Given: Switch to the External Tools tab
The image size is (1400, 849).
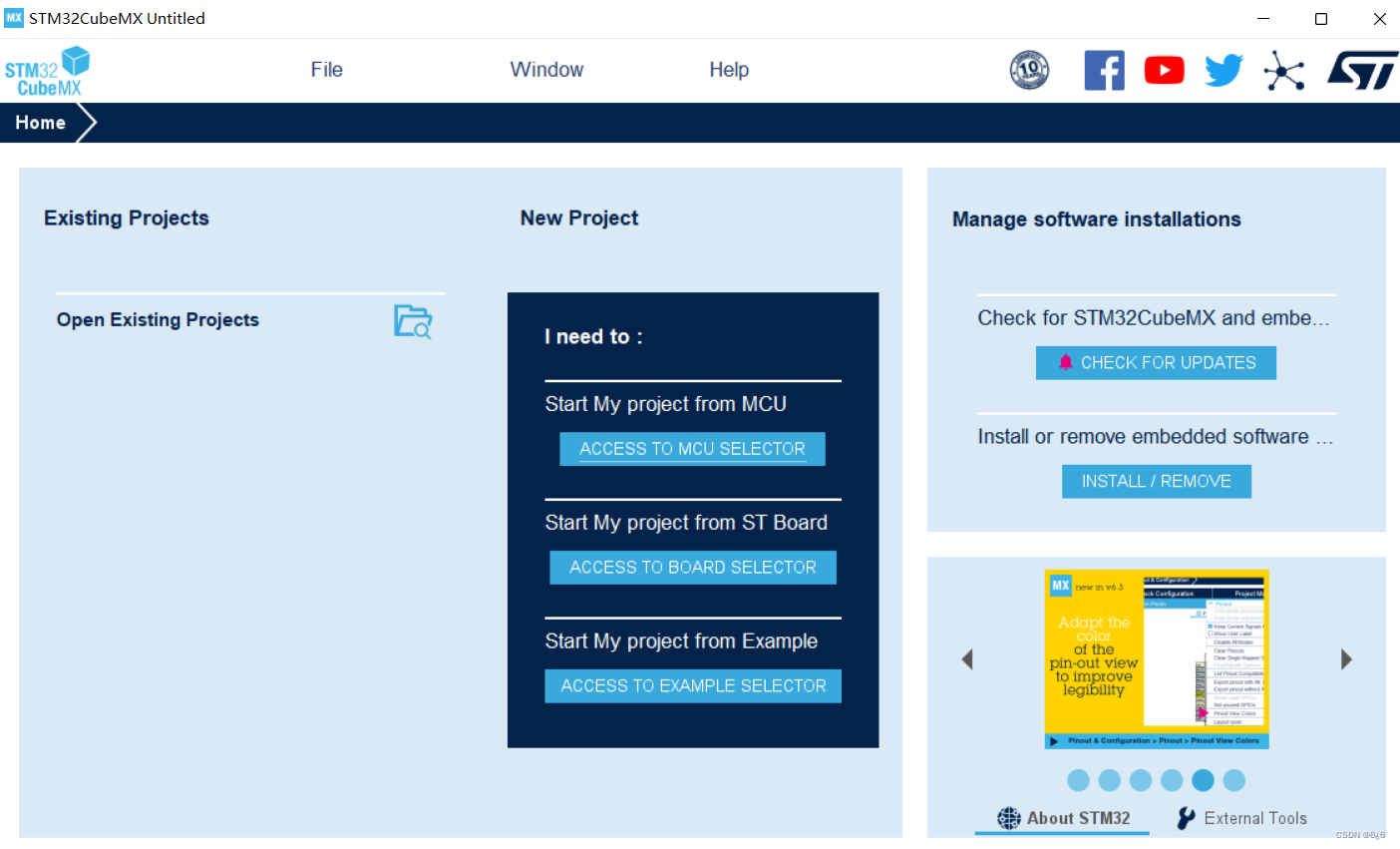Looking at the screenshot, I should (x=1242, y=818).
